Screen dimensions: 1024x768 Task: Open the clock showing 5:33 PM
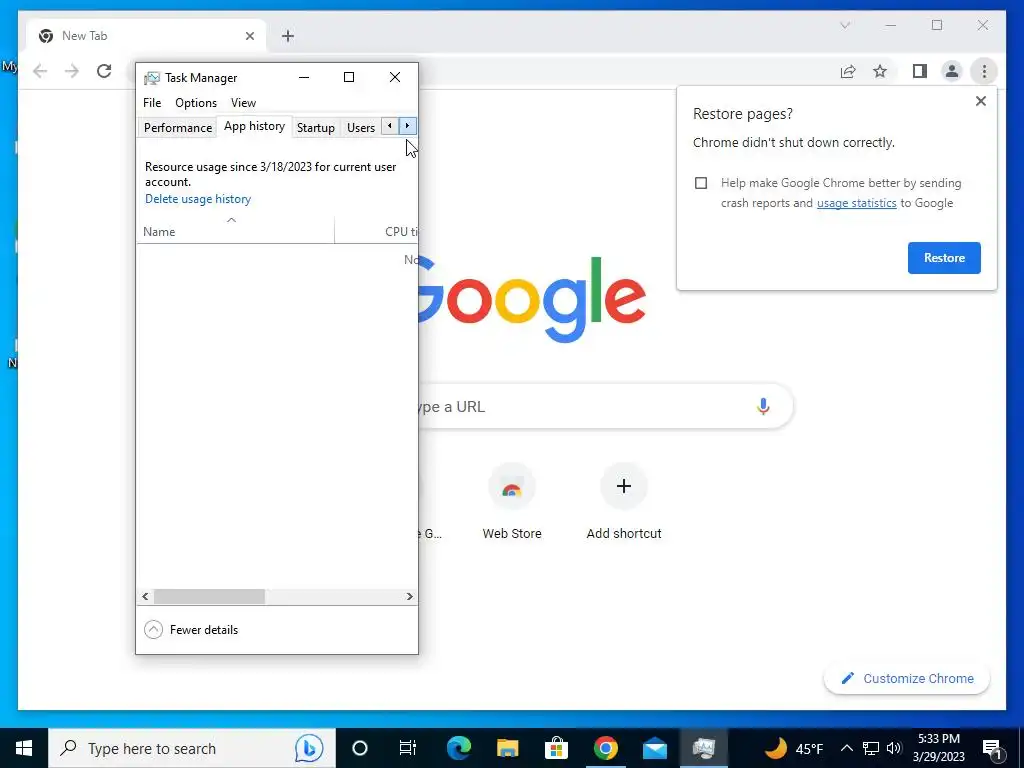coord(938,748)
